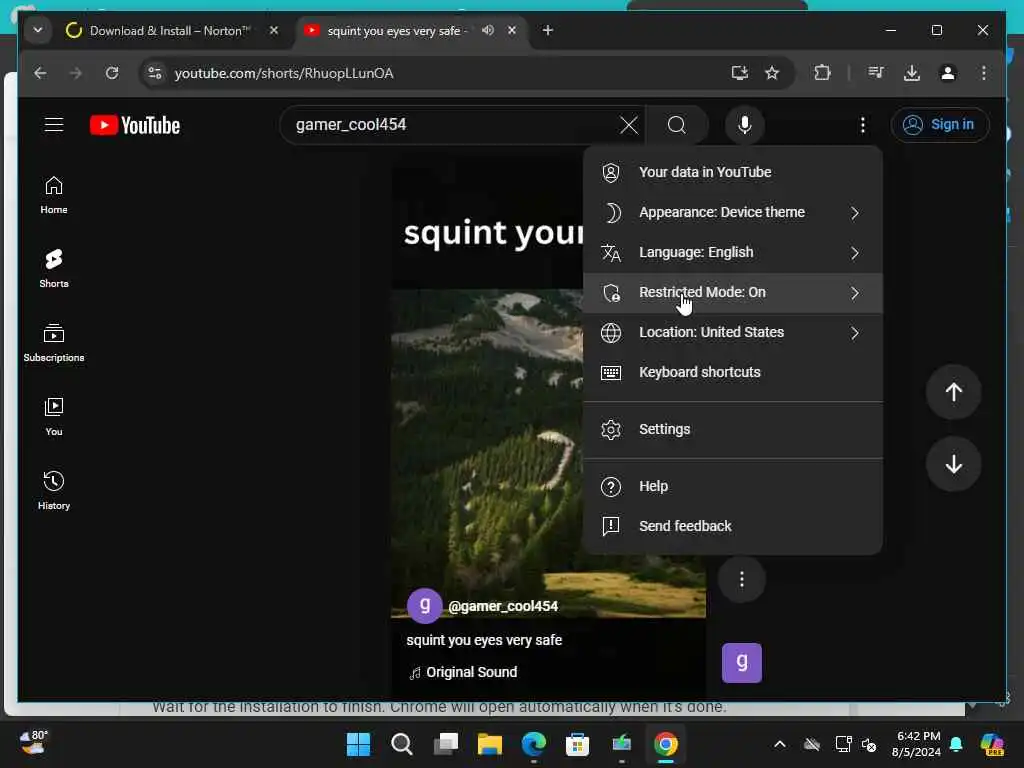
Task: Go to next short with down arrow
Action: coord(953,464)
